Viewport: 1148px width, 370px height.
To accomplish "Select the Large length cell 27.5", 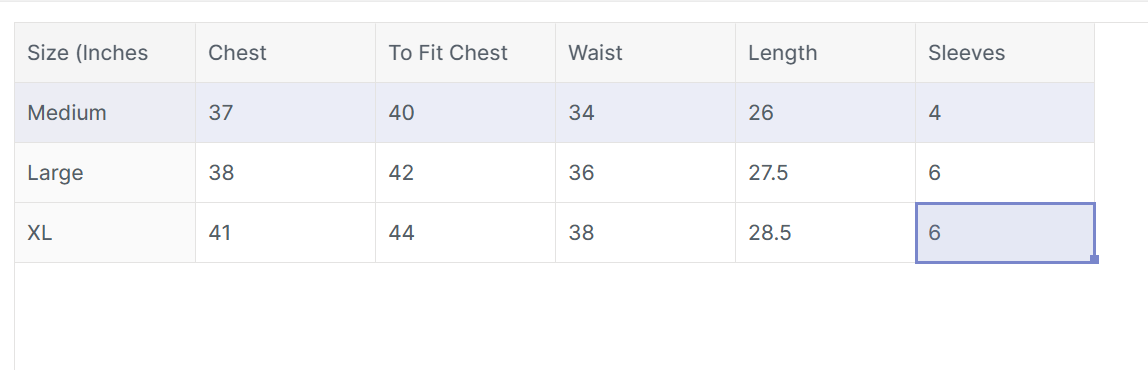I will tap(826, 173).
